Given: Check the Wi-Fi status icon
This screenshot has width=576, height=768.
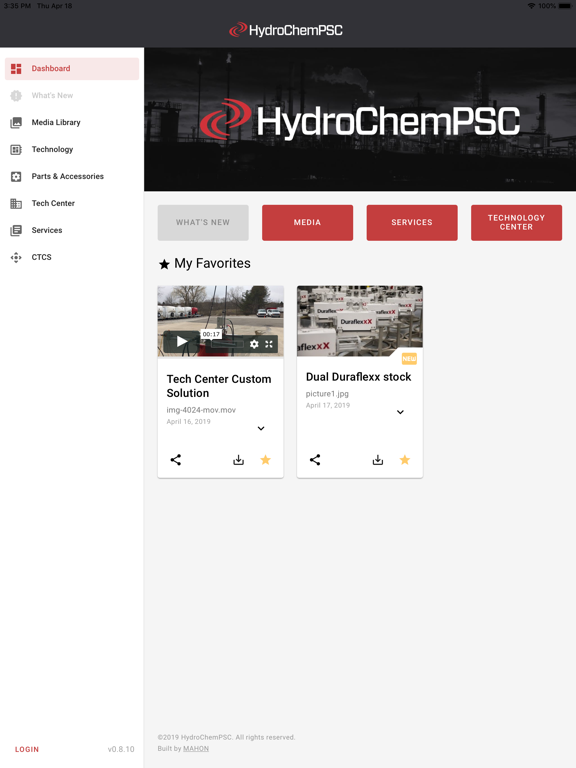Looking at the screenshot, I should (x=531, y=6).
